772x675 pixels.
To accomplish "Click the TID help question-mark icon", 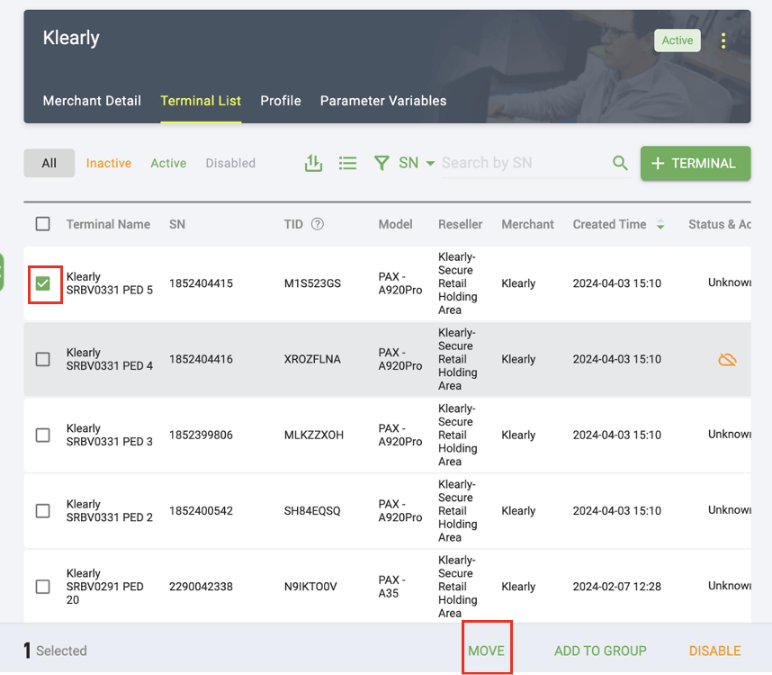I will [318, 224].
